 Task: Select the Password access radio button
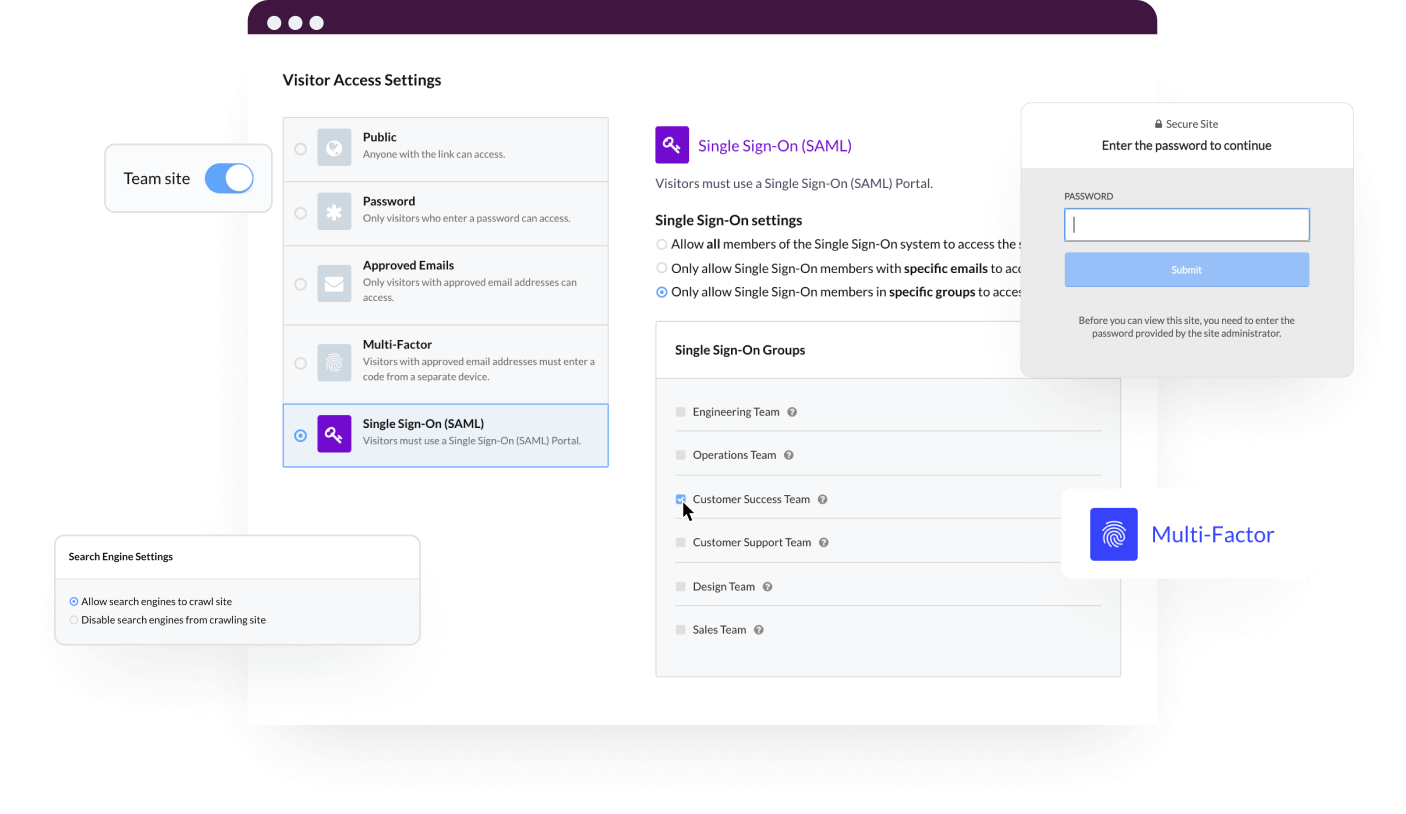click(x=301, y=213)
